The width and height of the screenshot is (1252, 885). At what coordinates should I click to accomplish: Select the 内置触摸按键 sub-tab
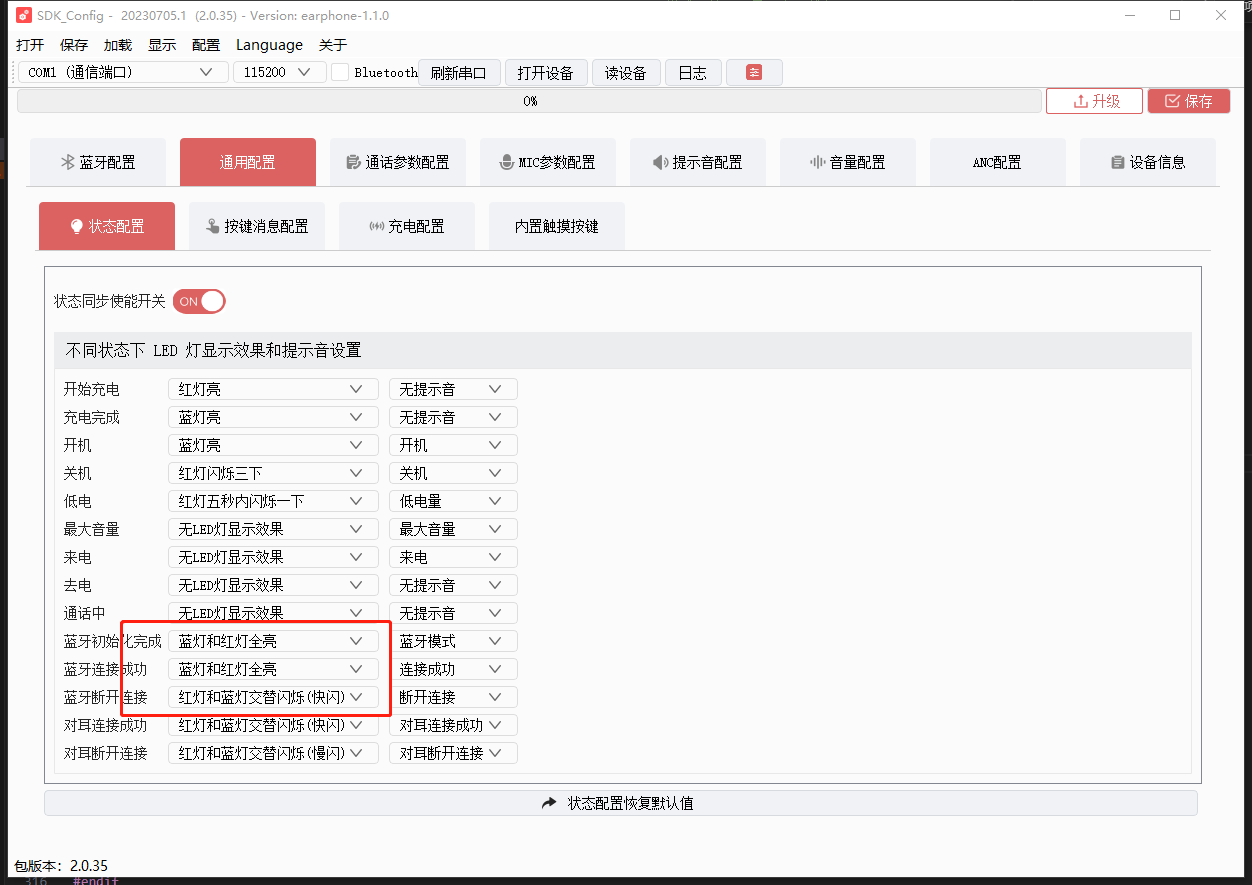click(x=557, y=226)
